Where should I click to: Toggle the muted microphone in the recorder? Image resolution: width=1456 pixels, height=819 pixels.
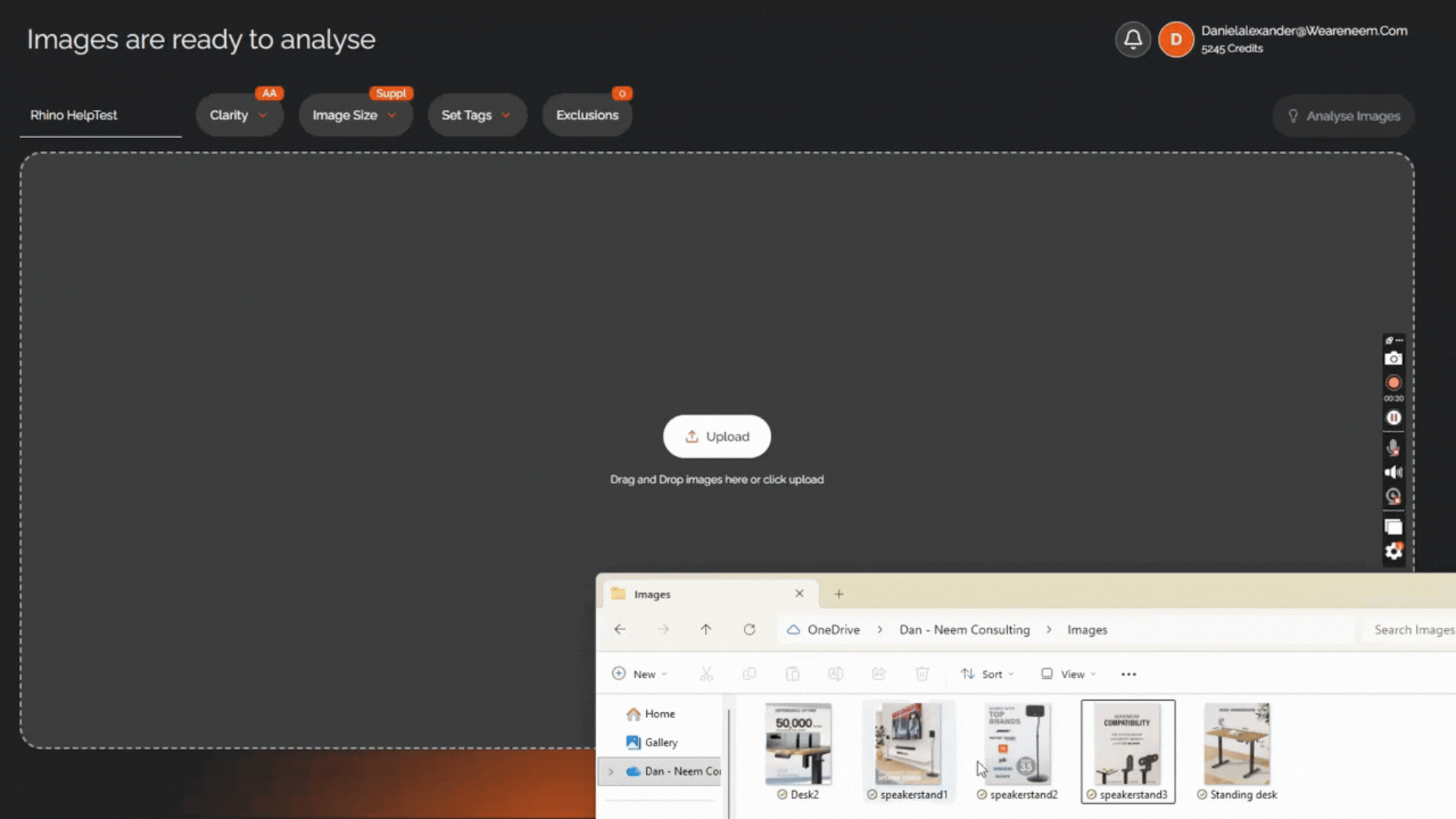tap(1393, 448)
